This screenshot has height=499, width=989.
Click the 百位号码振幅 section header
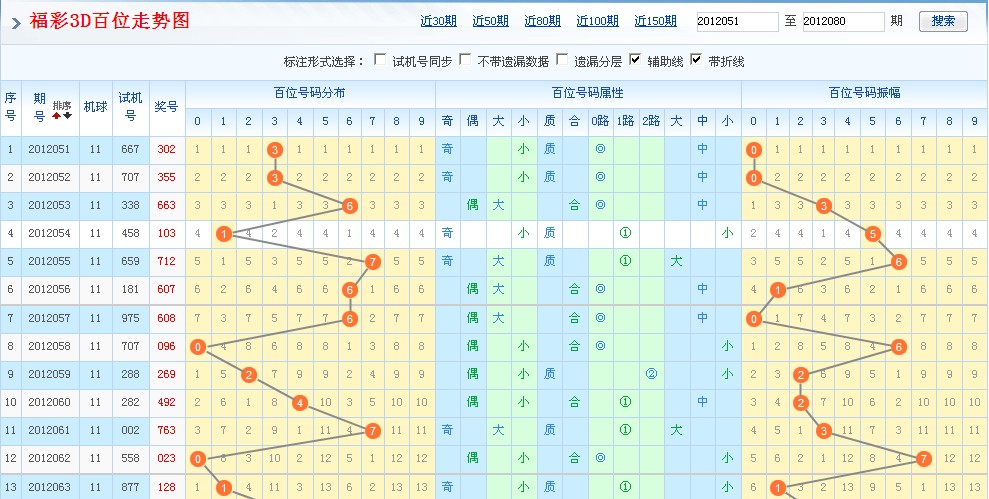click(x=864, y=93)
